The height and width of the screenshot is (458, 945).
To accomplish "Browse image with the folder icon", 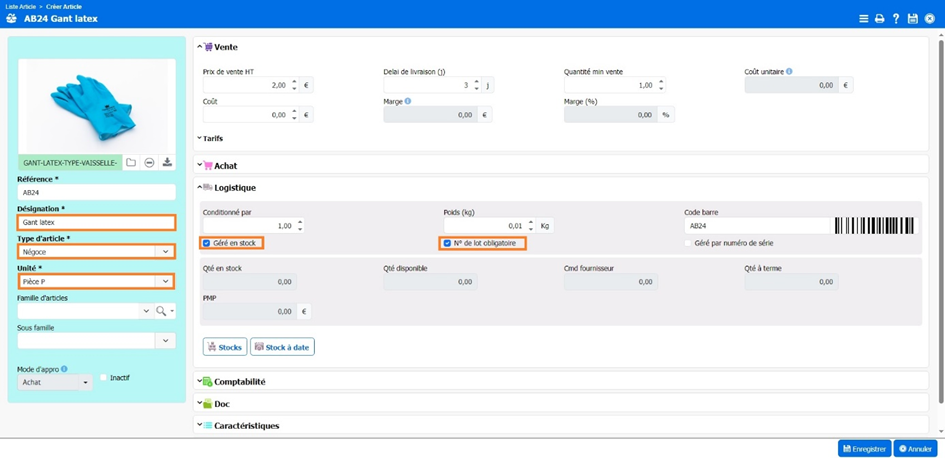I will point(131,162).
